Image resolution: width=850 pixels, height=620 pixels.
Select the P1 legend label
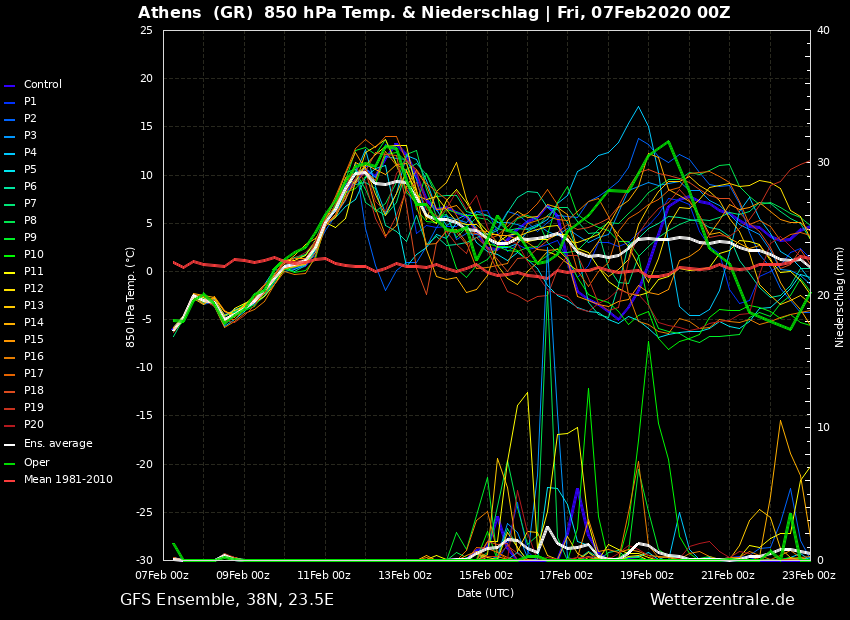click(30, 101)
